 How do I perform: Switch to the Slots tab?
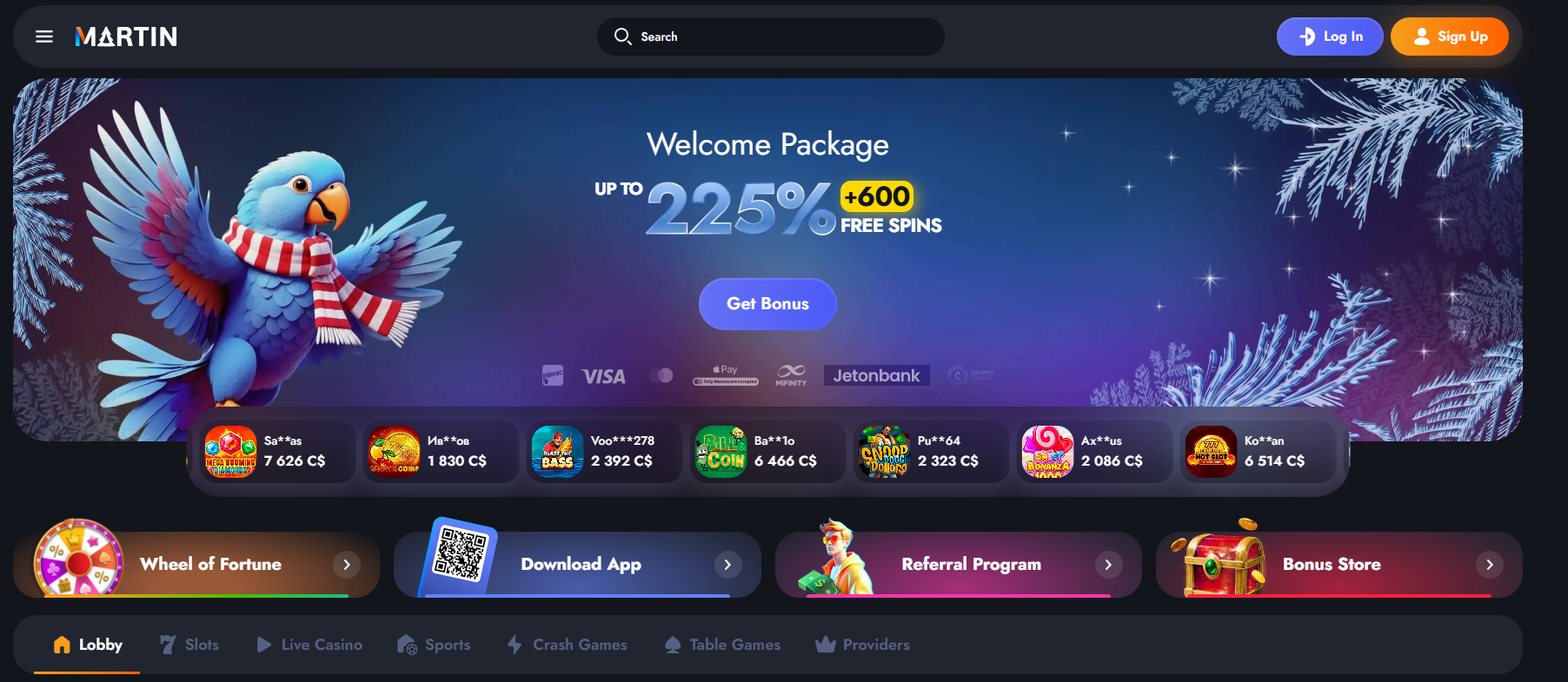pos(189,645)
